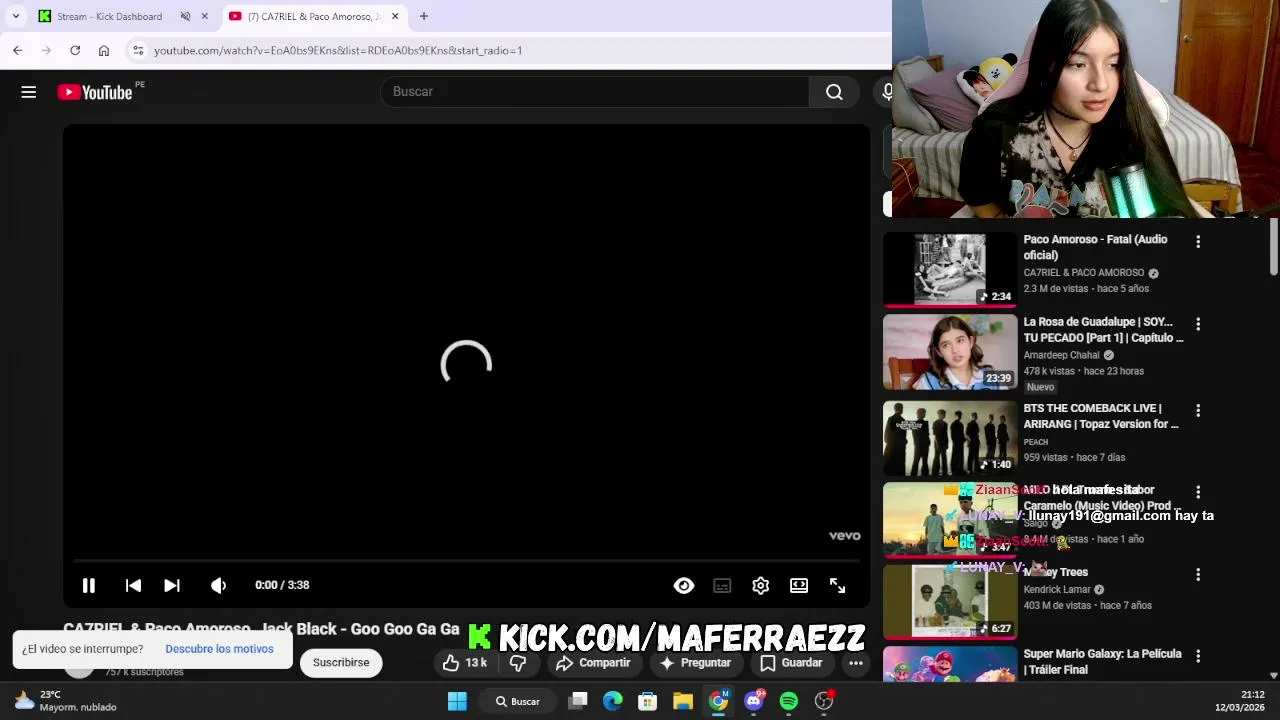Launch Microsoft Edge from taskbar
Screen dimensions: 1280x720
(613, 702)
